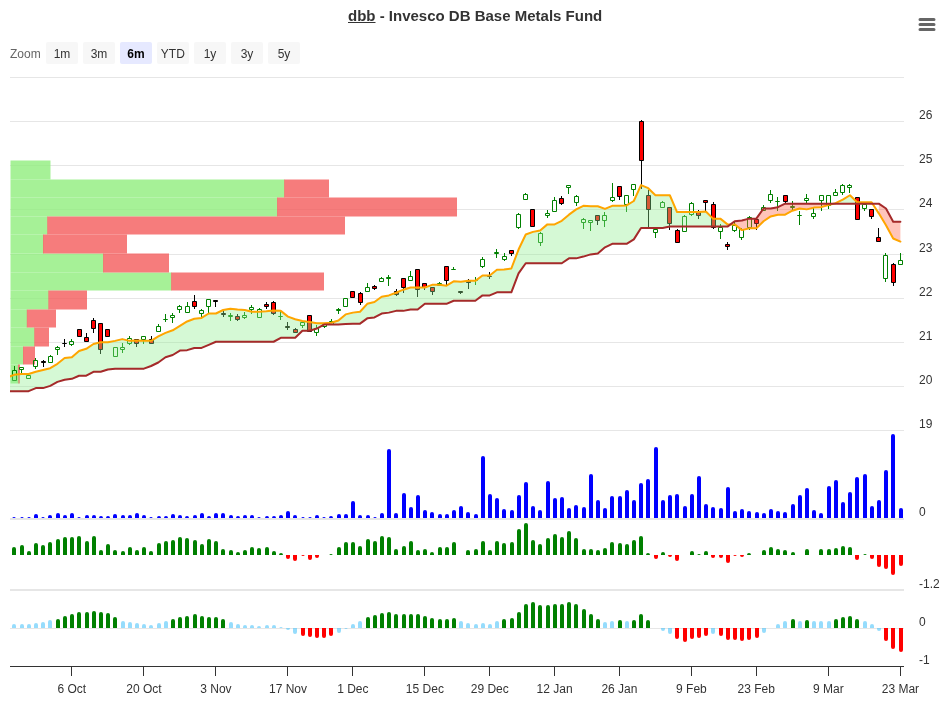Click the -1.2 indicator axis label
The width and height of the screenshot is (950, 720).
[929, 584]
